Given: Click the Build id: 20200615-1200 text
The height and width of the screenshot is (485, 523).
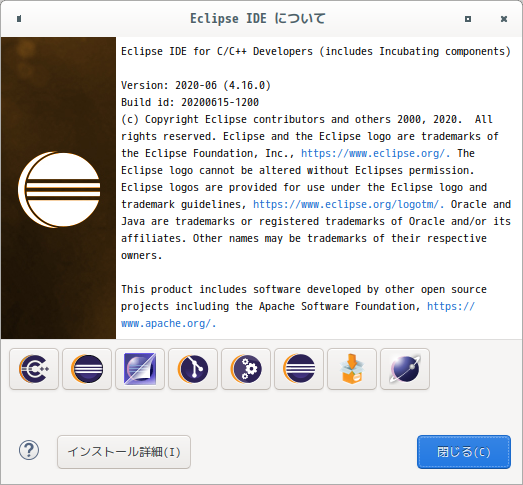Looking at the screenshot, I should (x=190, y=102).
